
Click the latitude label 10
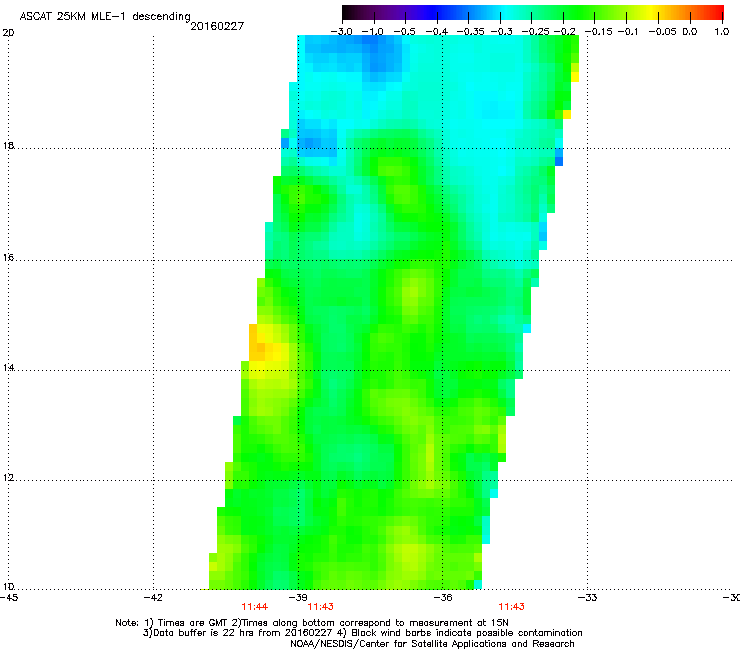pyautogui.click(x=8, y=587)
